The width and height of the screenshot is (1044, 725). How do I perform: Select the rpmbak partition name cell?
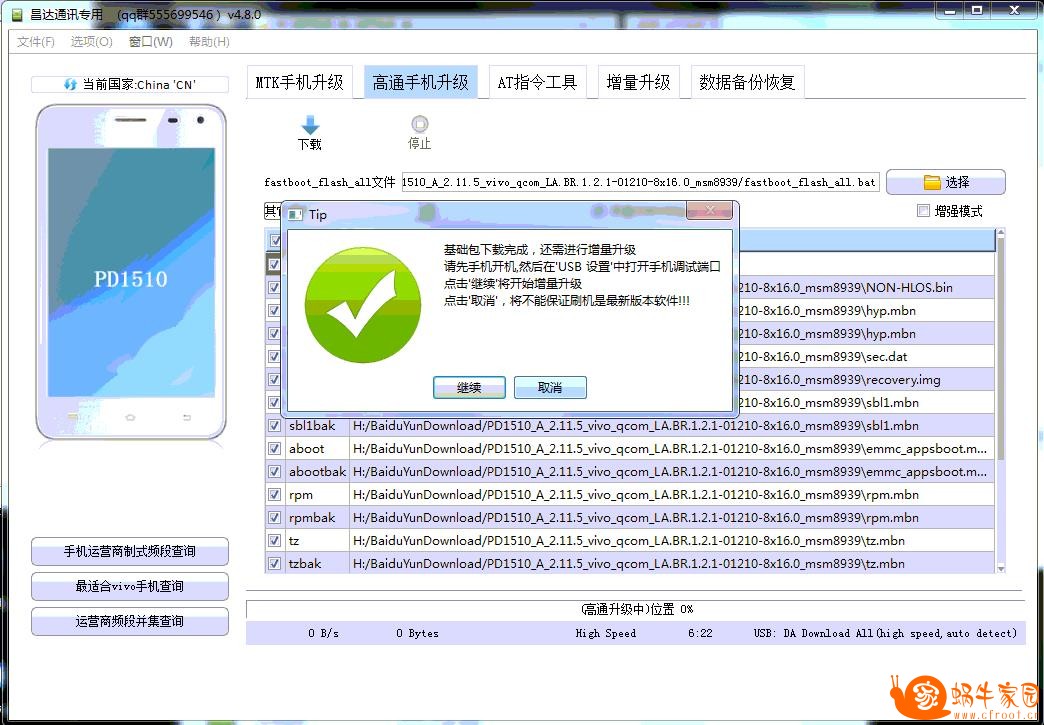pos(317,517)
